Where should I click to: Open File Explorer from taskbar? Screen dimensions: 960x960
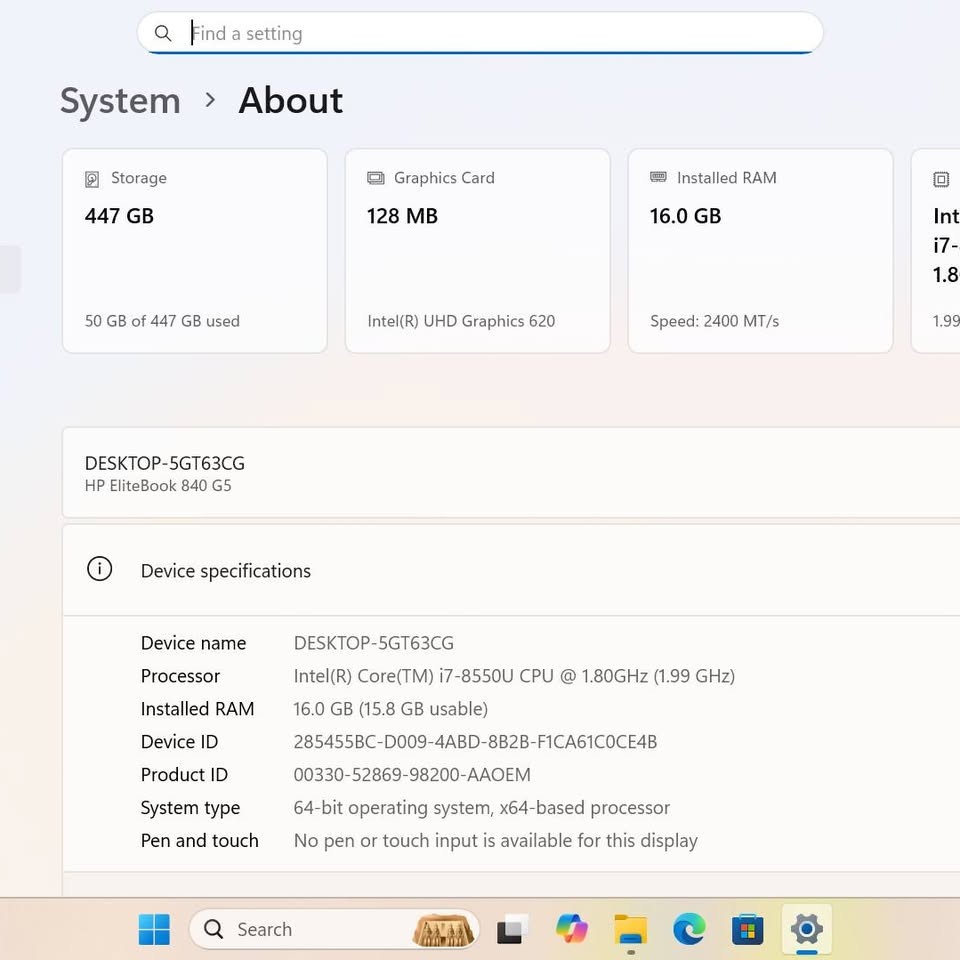[x=631, y=929]
